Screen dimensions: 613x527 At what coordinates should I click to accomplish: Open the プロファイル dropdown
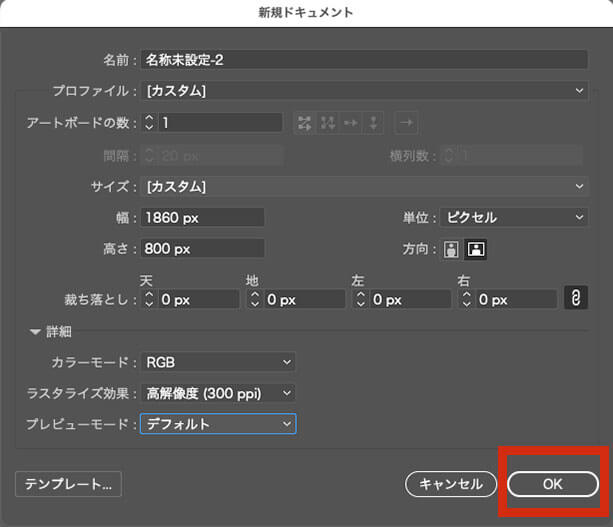(x=364, y=91)
